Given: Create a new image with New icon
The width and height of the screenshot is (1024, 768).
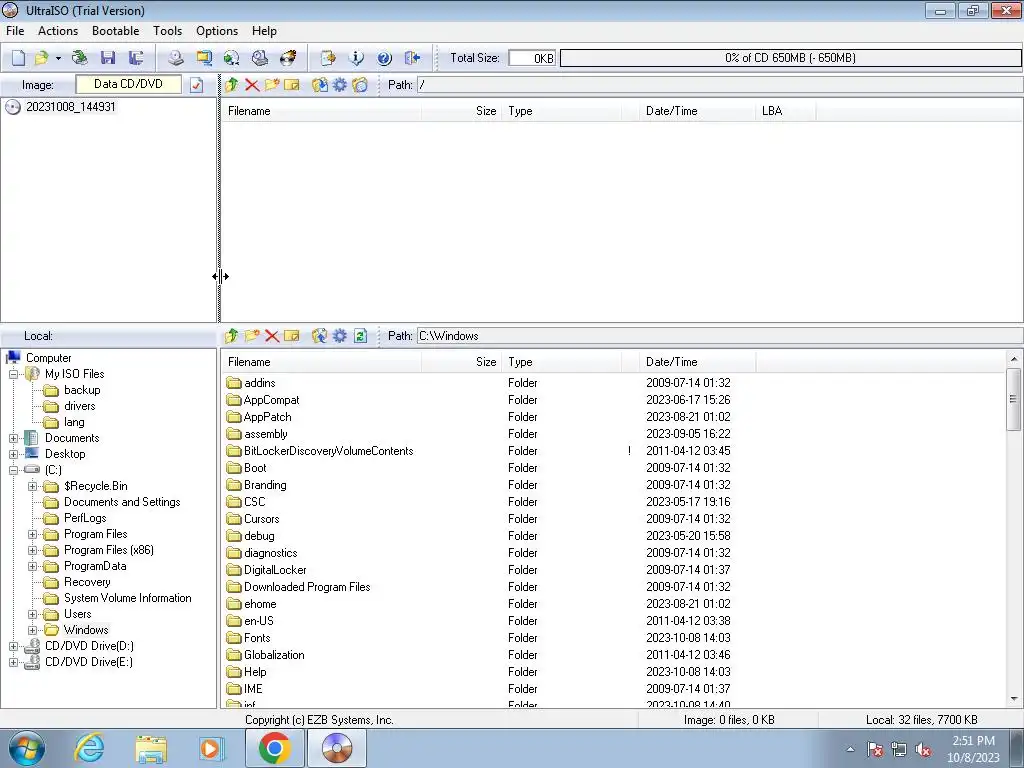Looking at the screenshot, I should 18,58.
